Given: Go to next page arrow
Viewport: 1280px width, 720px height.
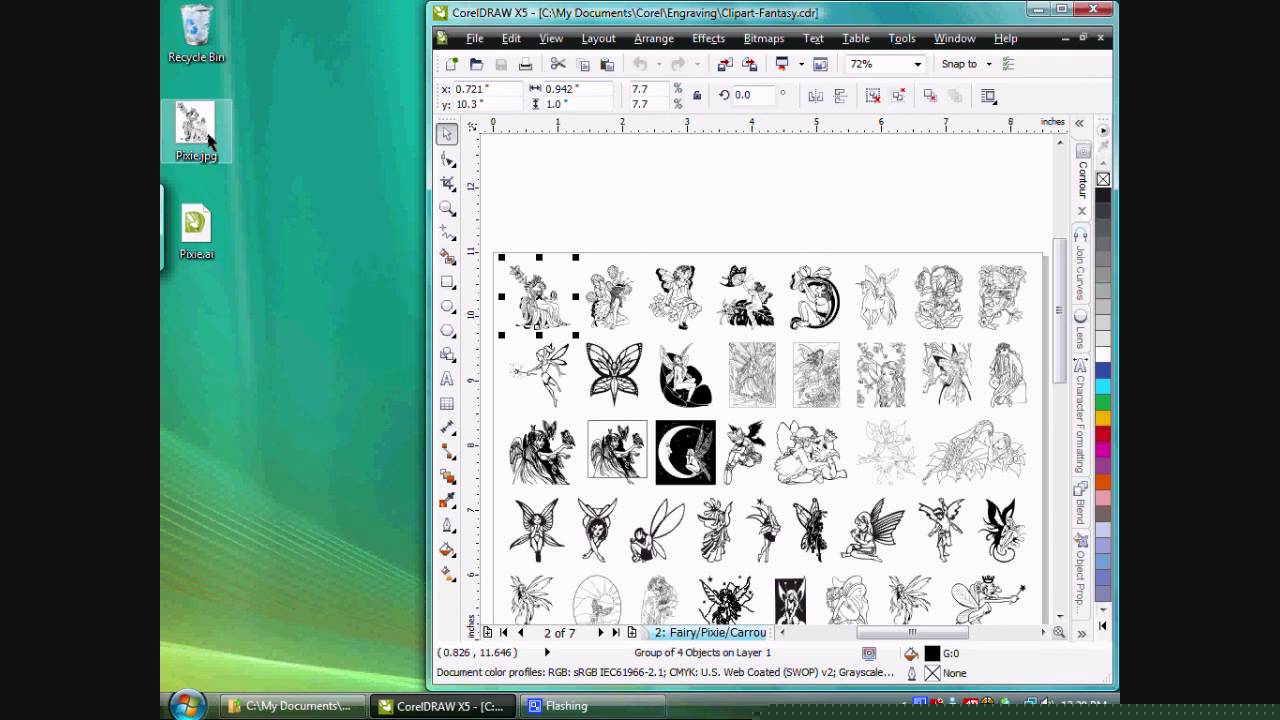Looking at the screenshot, I should (600, 632).
